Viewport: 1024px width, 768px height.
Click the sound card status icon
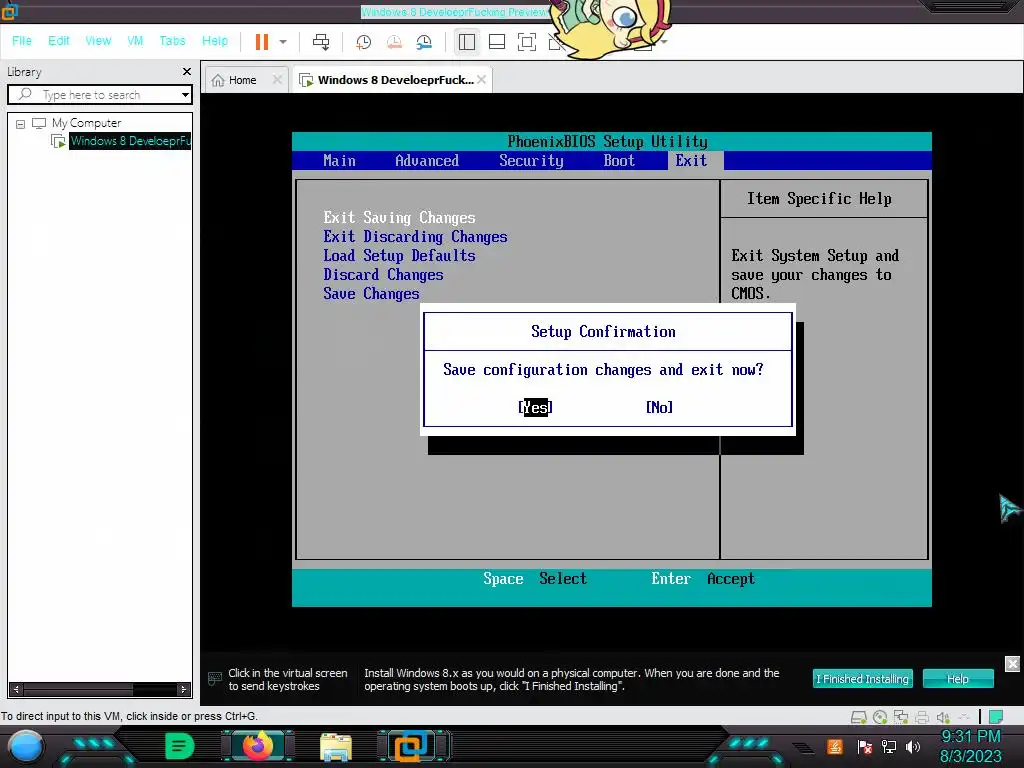943,718
